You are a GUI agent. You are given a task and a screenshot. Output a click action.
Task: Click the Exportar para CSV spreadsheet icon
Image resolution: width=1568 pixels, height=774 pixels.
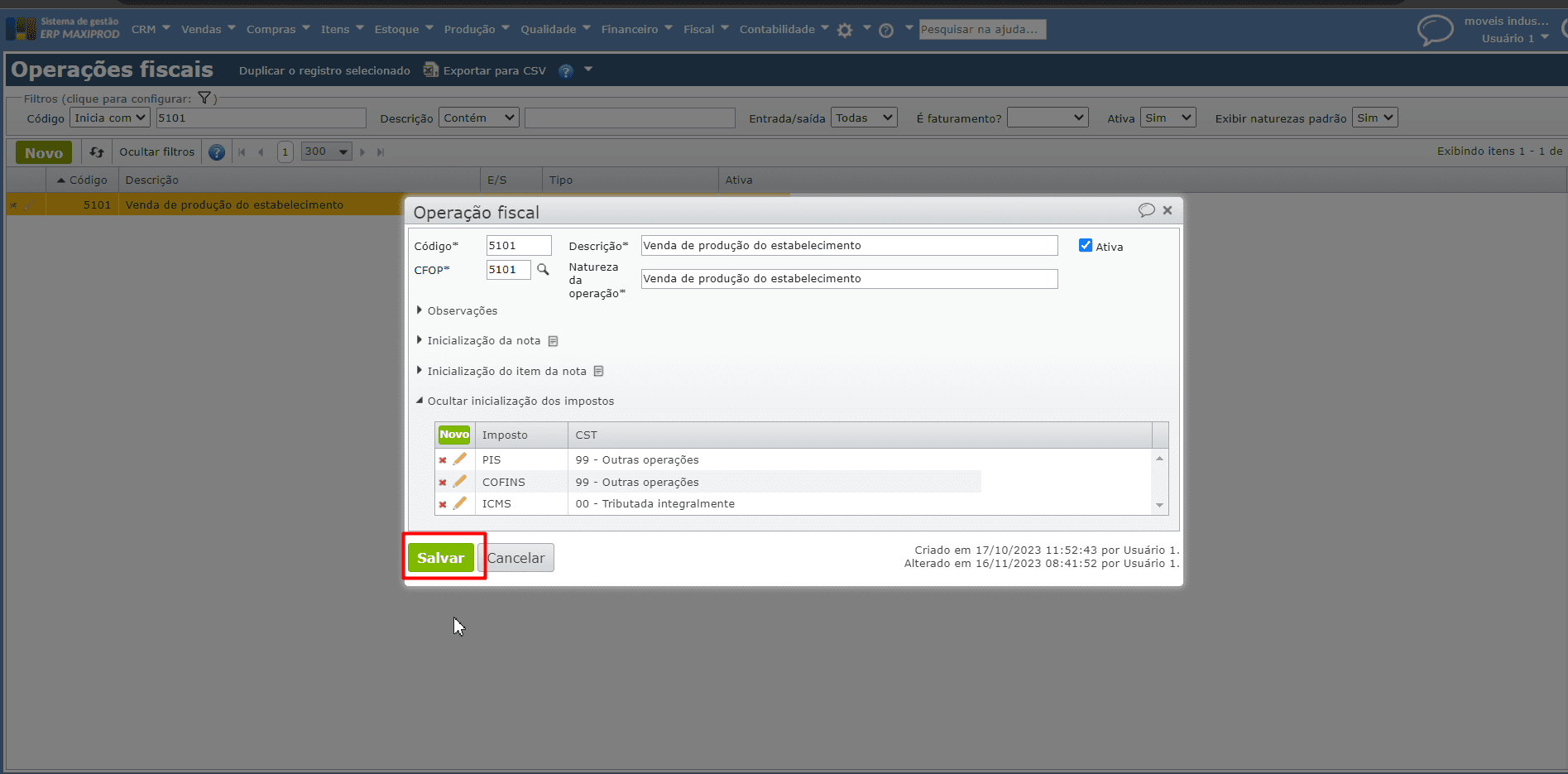coord(431,70)
